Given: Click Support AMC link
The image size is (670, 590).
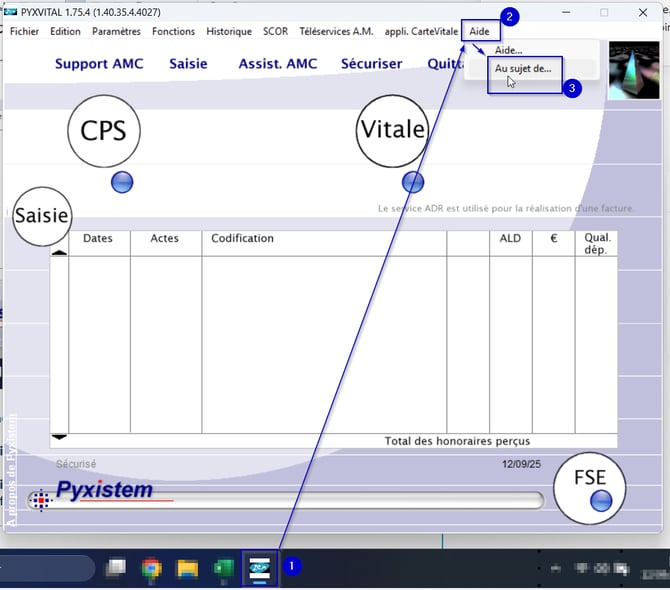Looking at the screenshot, I should [x=99, y=64].
